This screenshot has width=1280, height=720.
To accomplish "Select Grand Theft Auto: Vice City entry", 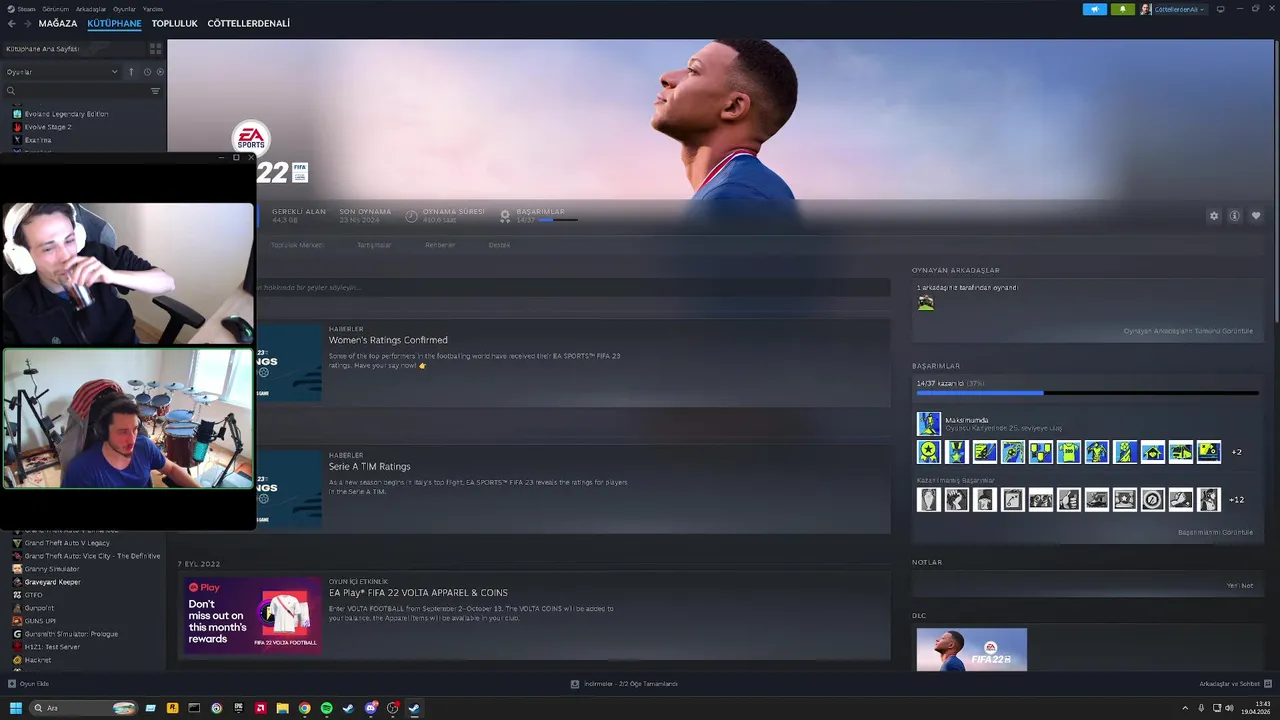I will pos(91,556).
